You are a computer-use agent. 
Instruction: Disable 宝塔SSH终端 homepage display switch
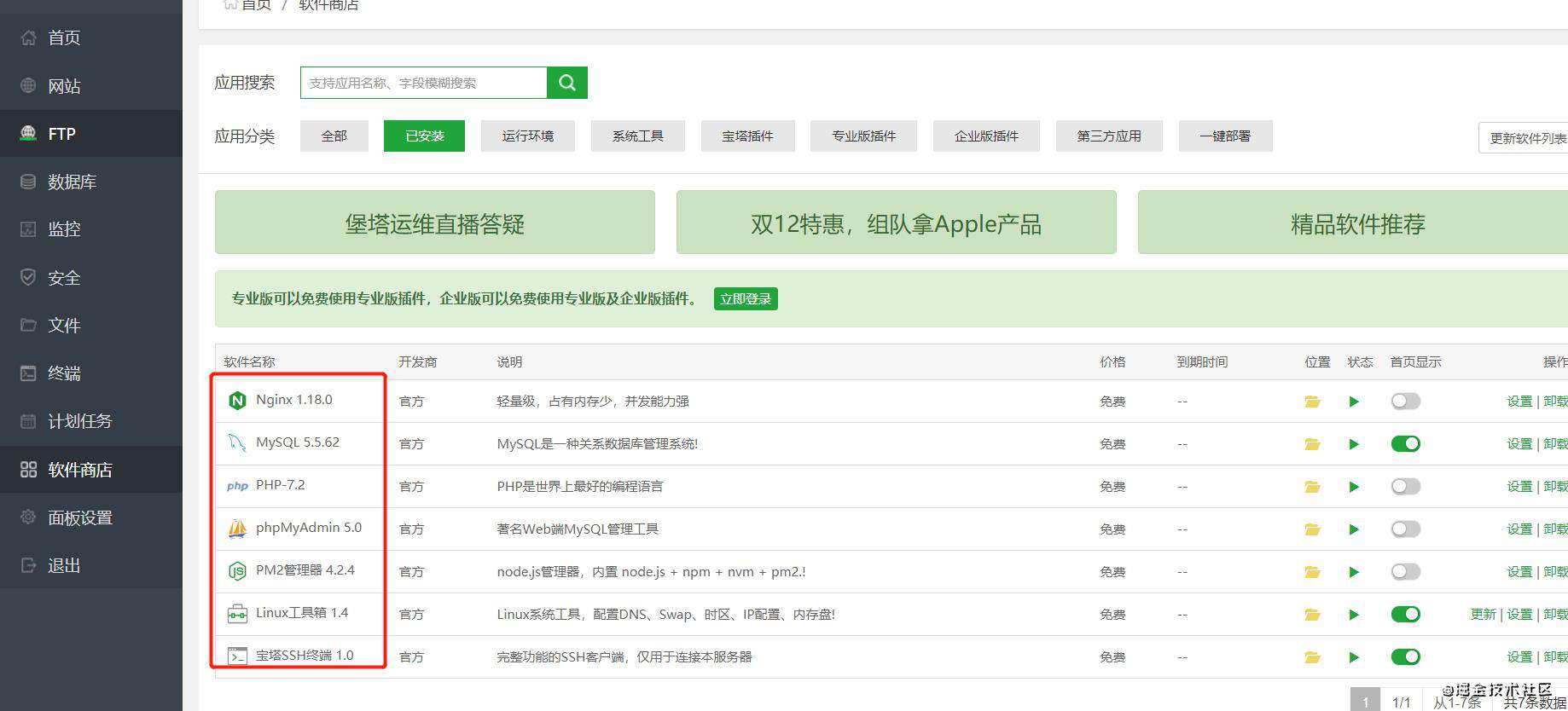coord(1405,657)
